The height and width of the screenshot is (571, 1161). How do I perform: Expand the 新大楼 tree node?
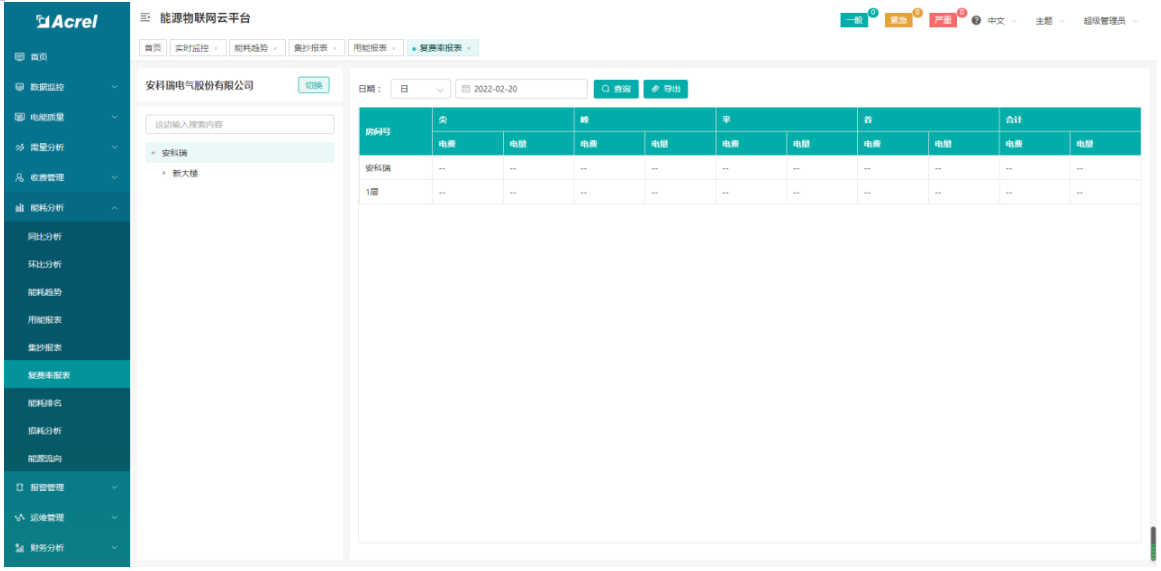tap(164, 174)
